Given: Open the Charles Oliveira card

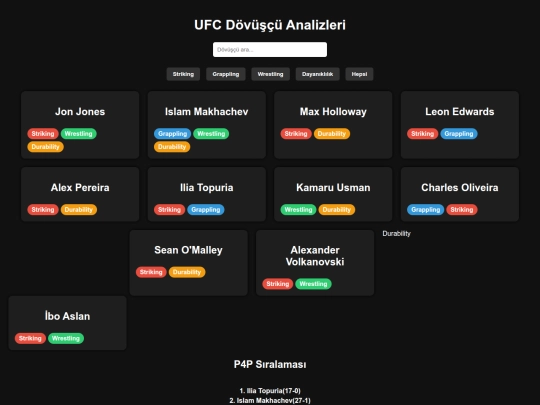Looking at the screenshot, I should (x=460, y=194).
